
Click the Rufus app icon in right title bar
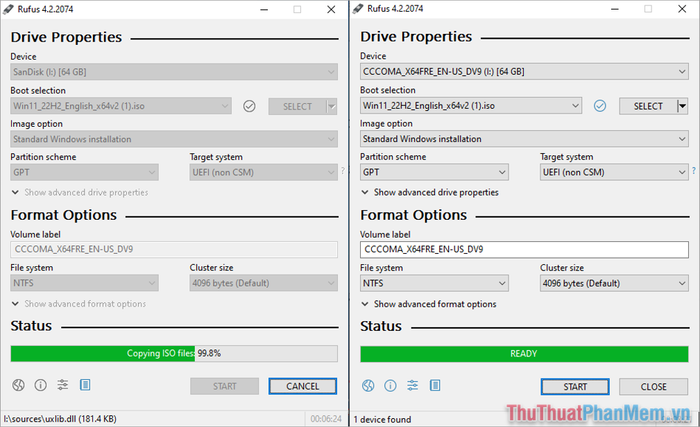point(358,8)
